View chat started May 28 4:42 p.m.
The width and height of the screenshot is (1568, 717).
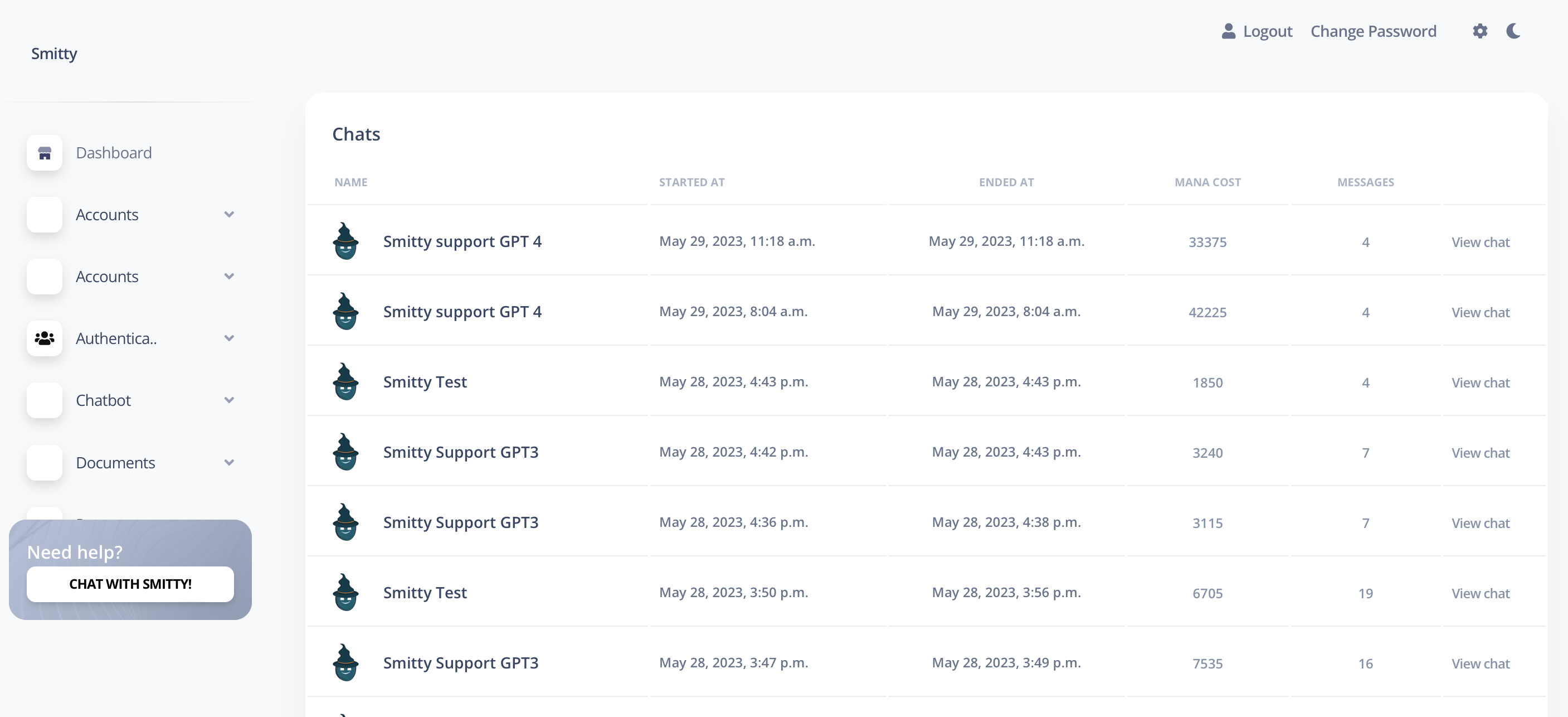[x=1481, y=453]
